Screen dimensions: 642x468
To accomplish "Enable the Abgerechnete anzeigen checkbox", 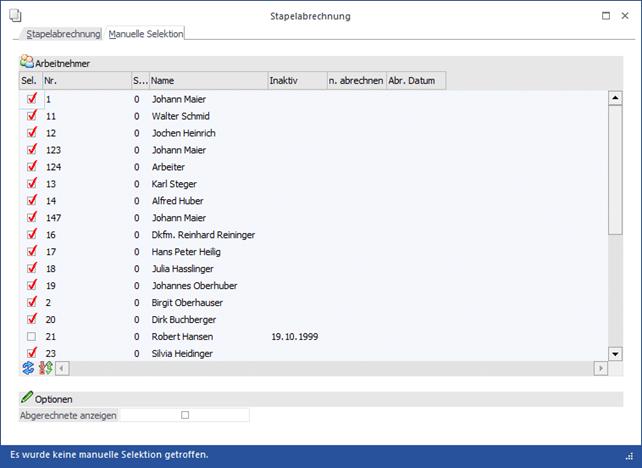I will click(185, 414).
